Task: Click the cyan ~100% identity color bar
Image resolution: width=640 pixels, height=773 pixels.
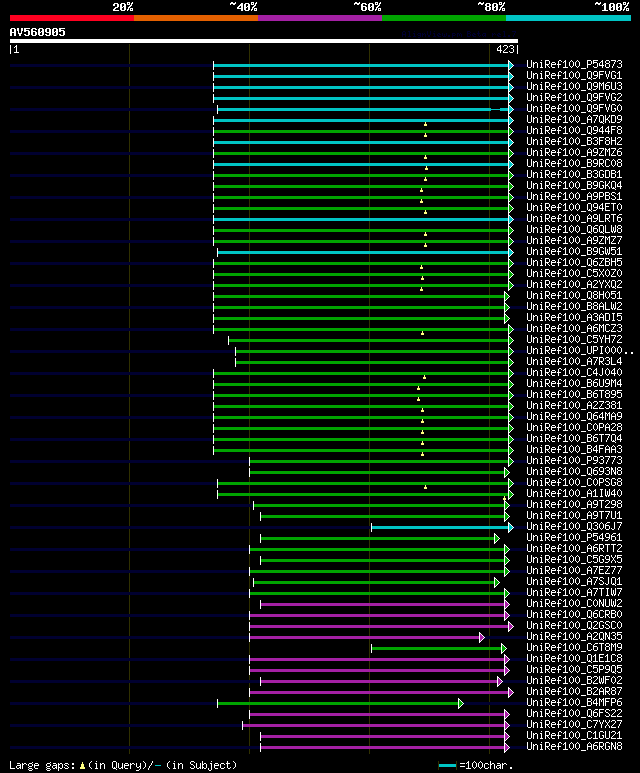Action: click(x=568, y=18)
